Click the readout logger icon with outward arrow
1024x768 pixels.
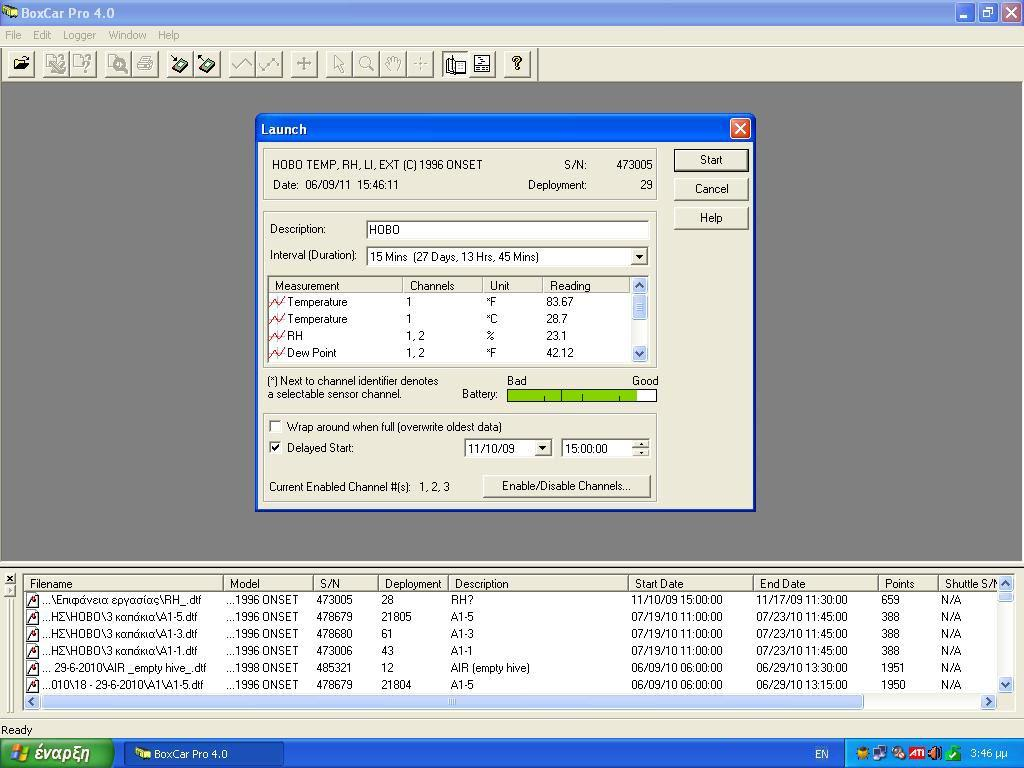(x=206, y=64)
